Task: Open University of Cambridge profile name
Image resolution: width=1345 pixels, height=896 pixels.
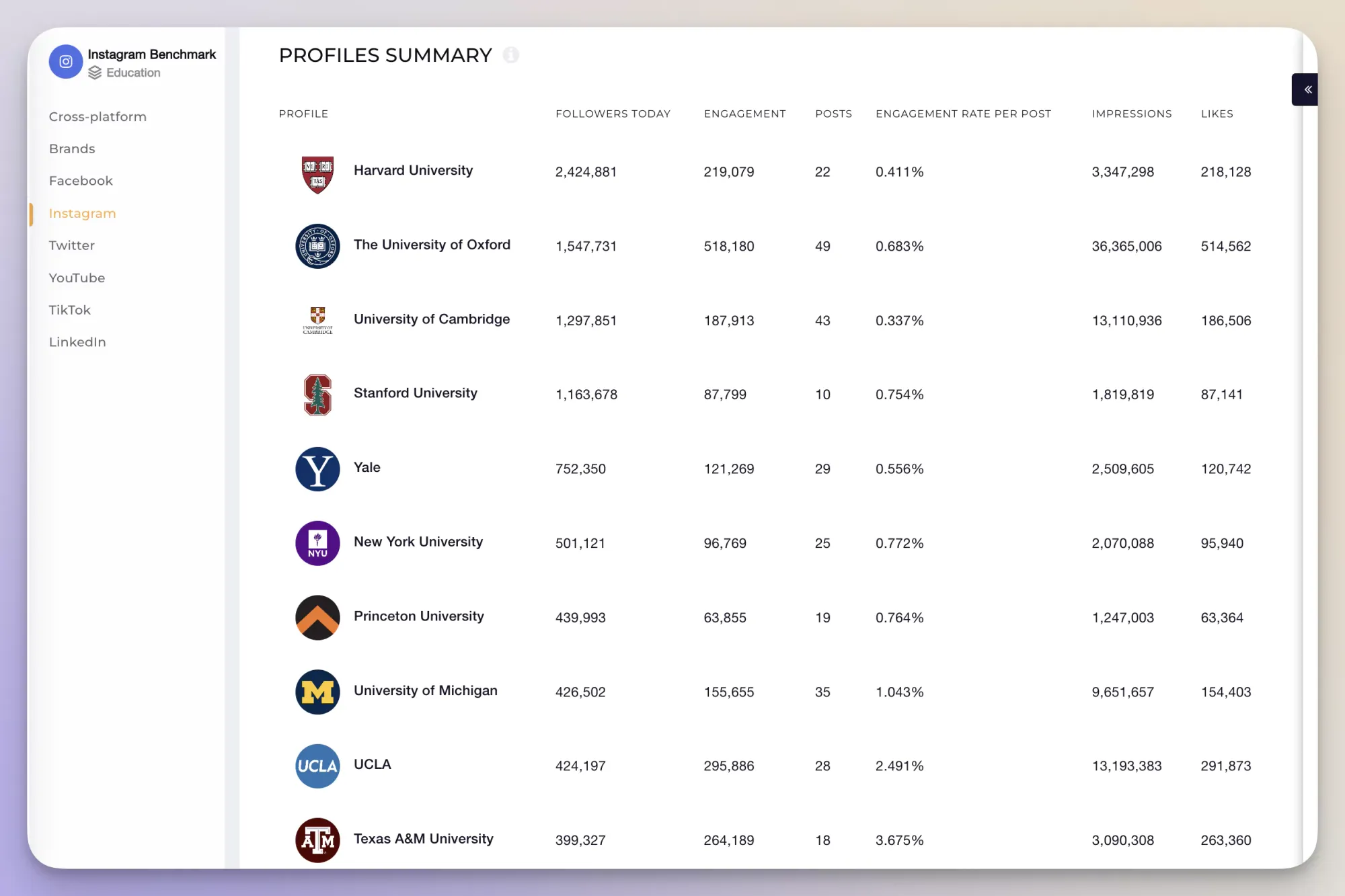Action: pos(432,319)
